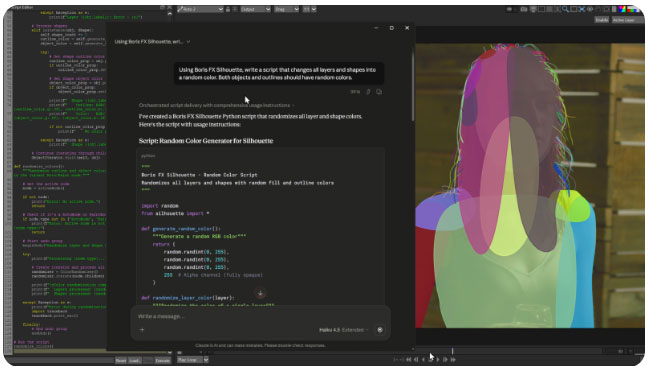Open the Roto node dropdown
650x369 pixels.
pos(200,9)
